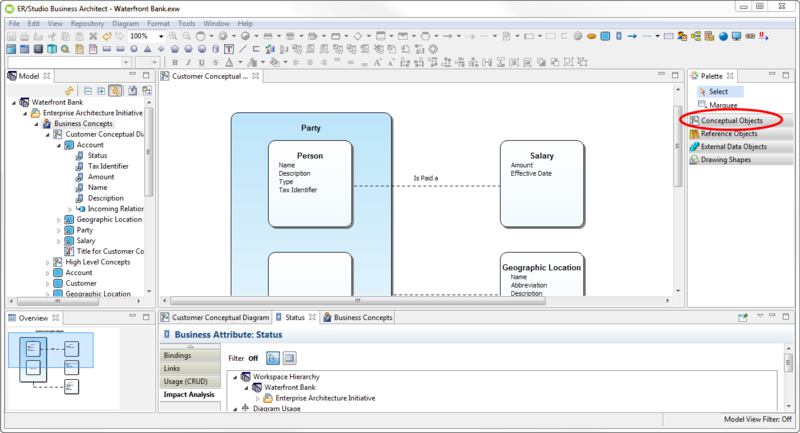Select the Tax Identifier attribute in tree
The width and height of the screenshot is (800, 433).
pyautogui.click(x=108, y=166)
